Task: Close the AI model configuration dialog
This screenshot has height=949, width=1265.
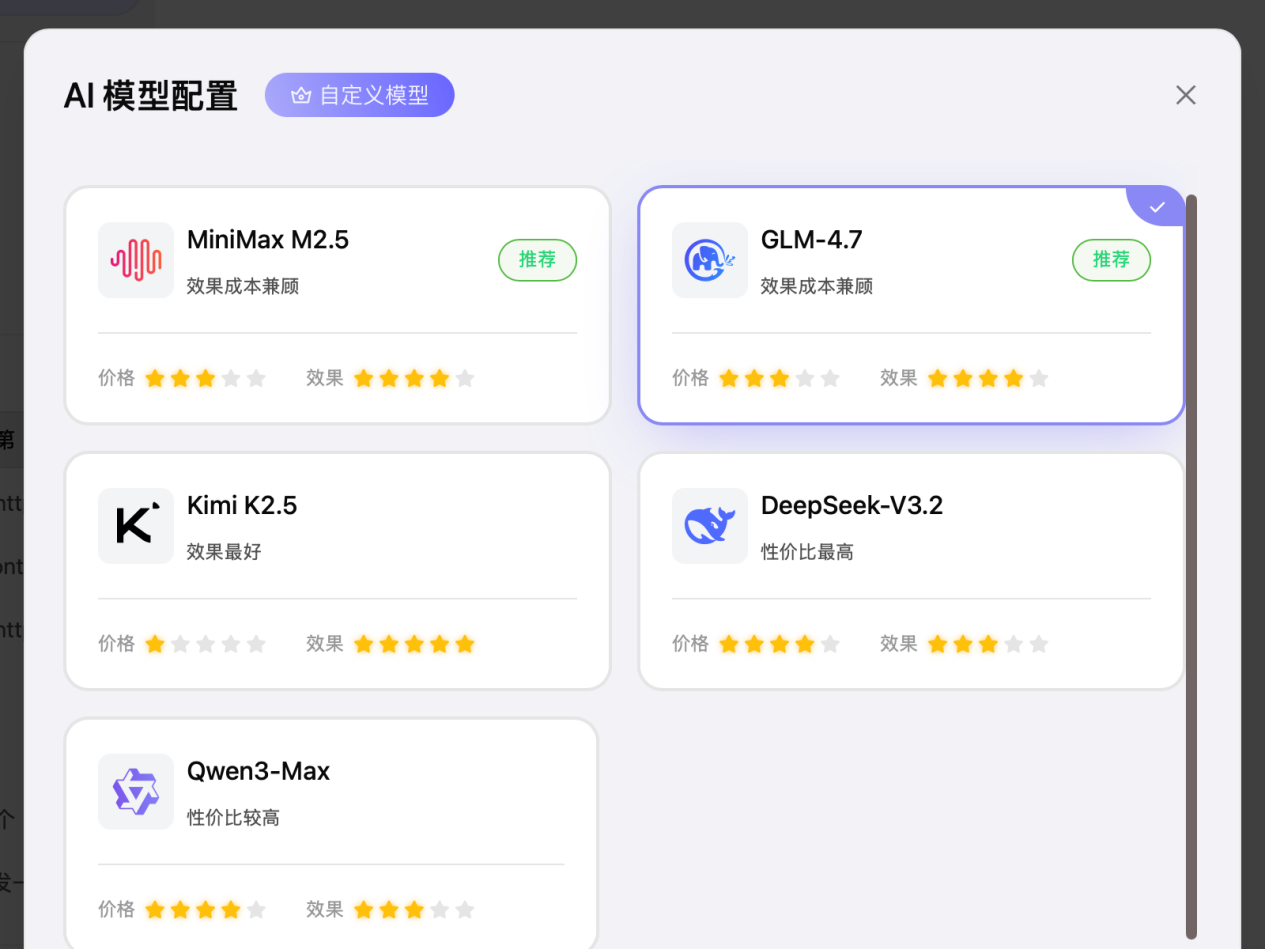Action: pyautogui.click(x=1185, y=94)
